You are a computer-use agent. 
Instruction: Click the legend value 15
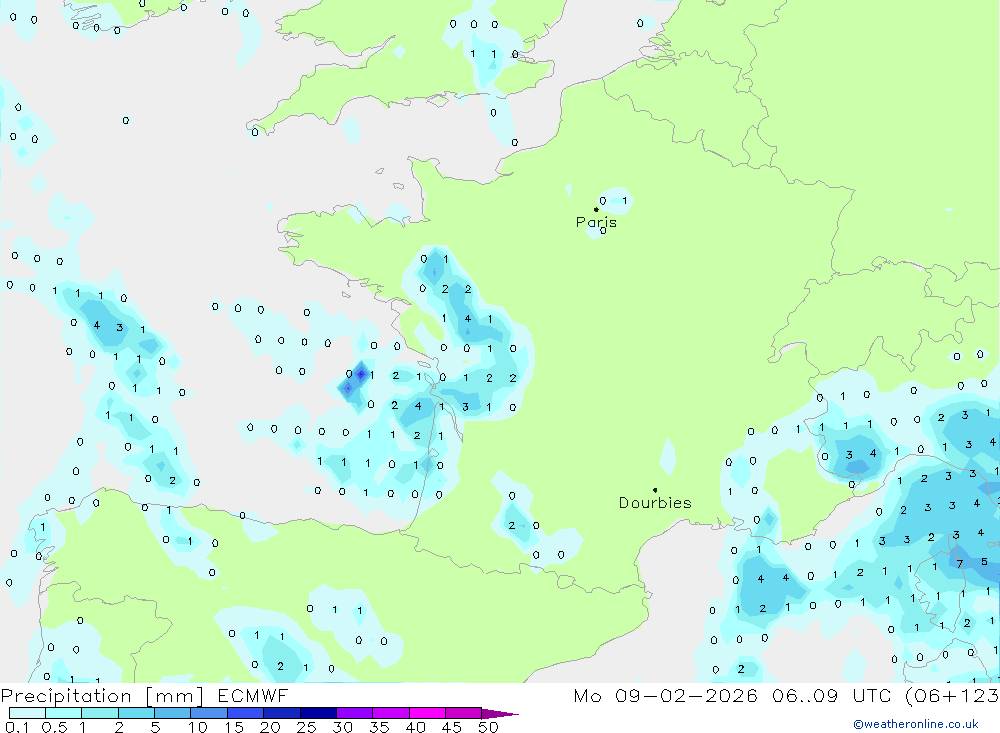(233, 727)
